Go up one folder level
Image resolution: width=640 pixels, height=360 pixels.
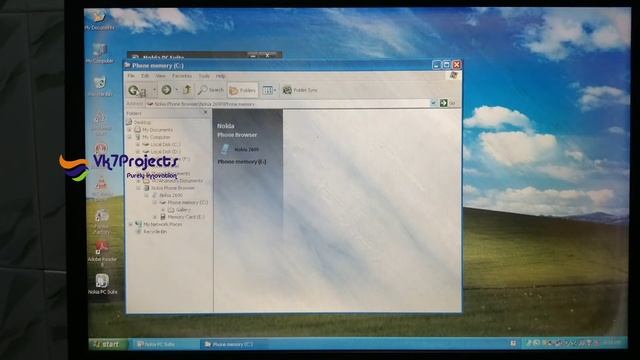click(x=187, y=90)
